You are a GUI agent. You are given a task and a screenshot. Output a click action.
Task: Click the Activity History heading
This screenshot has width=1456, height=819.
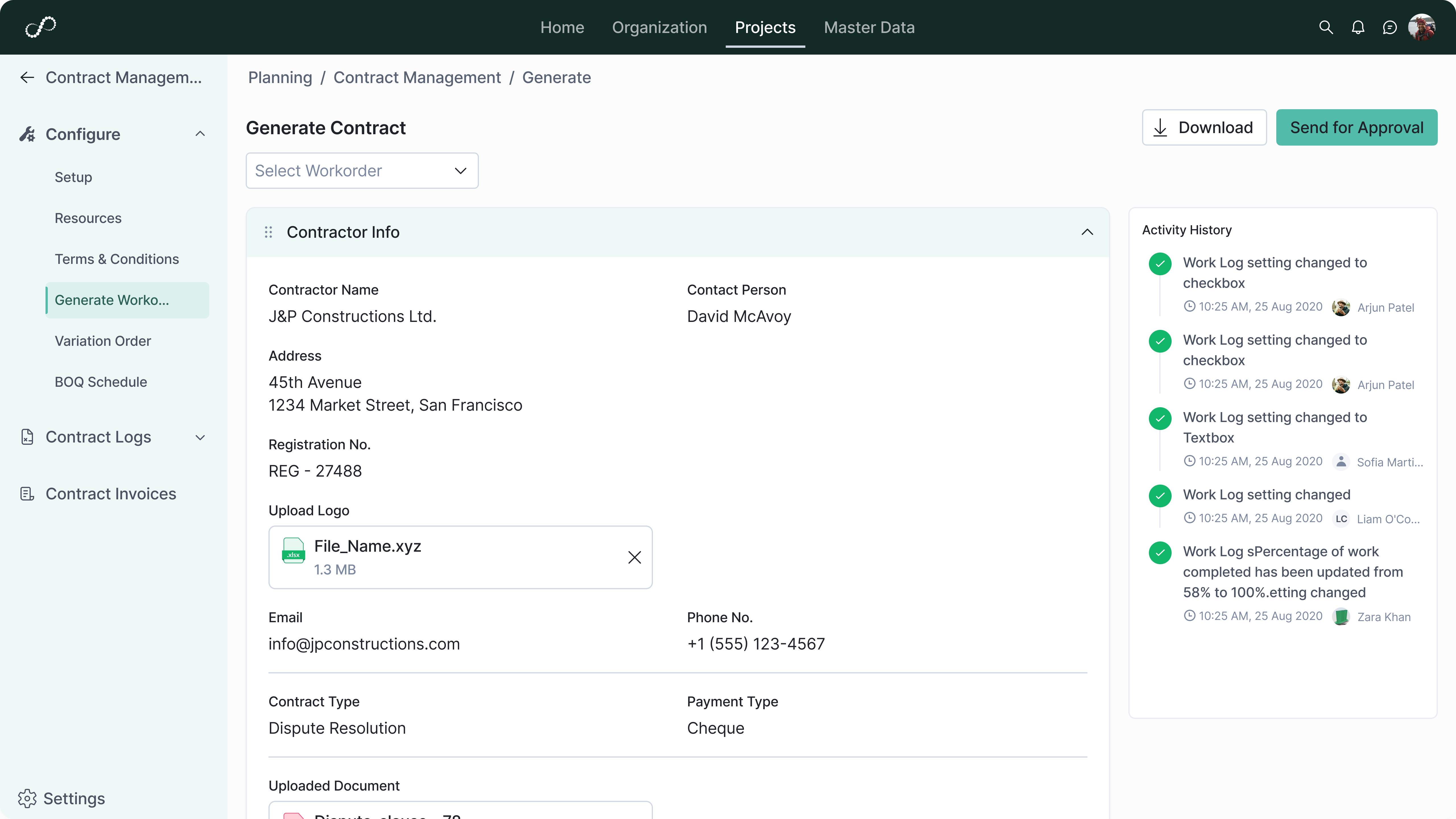point(1187,230)
